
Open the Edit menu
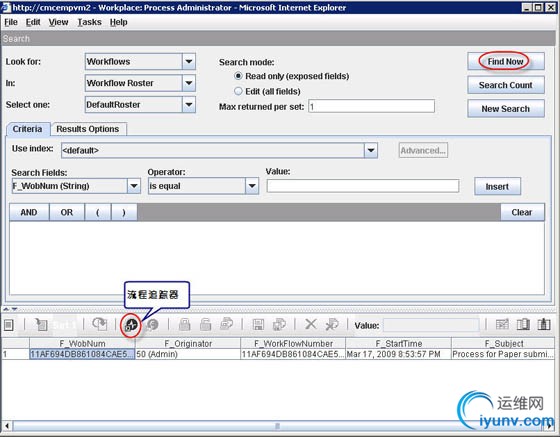[33, 22]
